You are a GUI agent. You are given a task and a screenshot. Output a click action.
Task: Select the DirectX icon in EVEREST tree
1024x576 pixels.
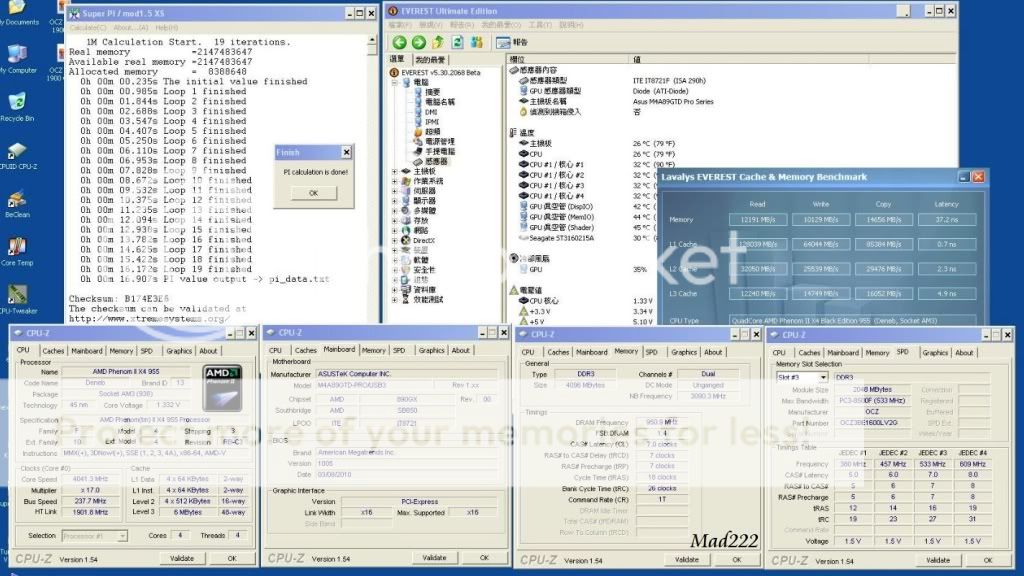pos(406,240)
